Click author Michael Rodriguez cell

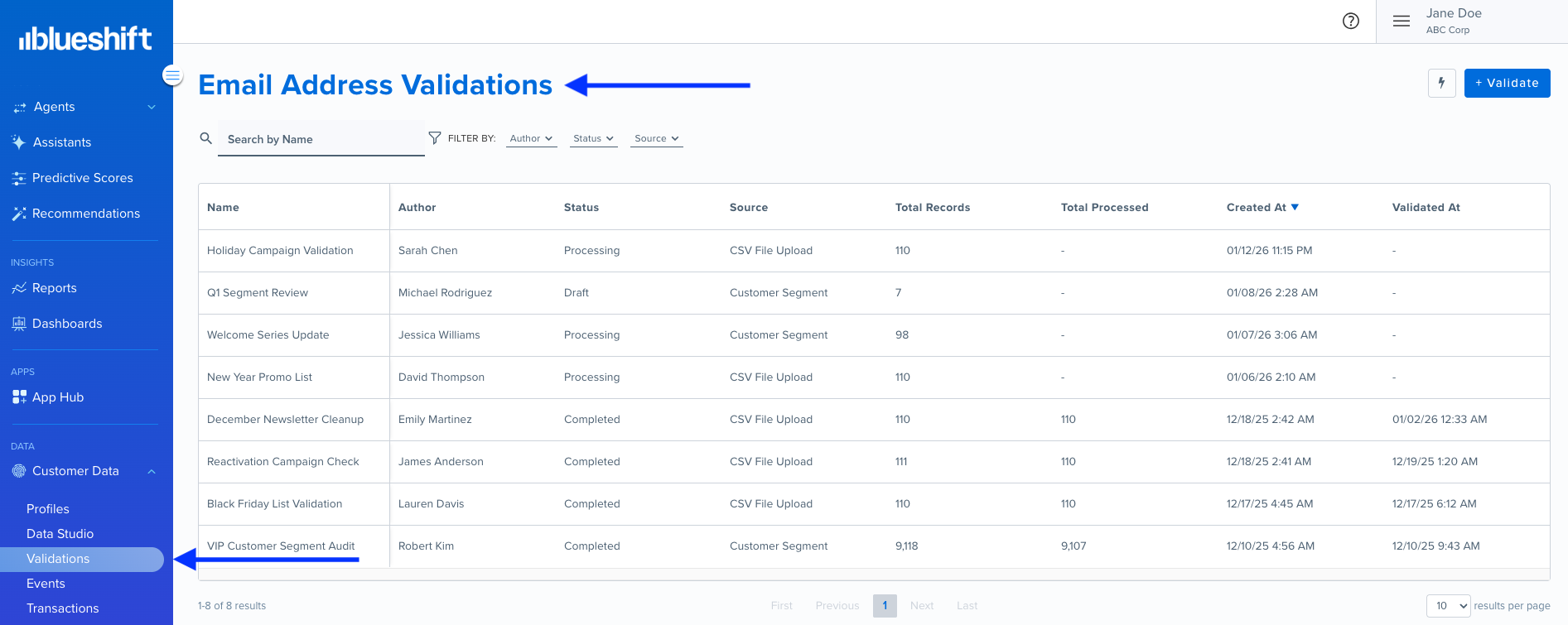[445, 293]
